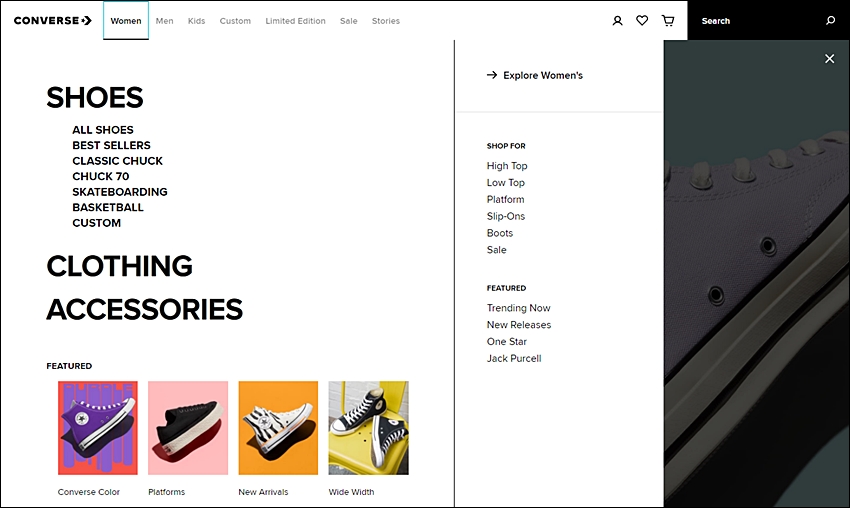Click the arrow beside Explore Women's
This screenshot has height=508, width=850.
[492, 75]
